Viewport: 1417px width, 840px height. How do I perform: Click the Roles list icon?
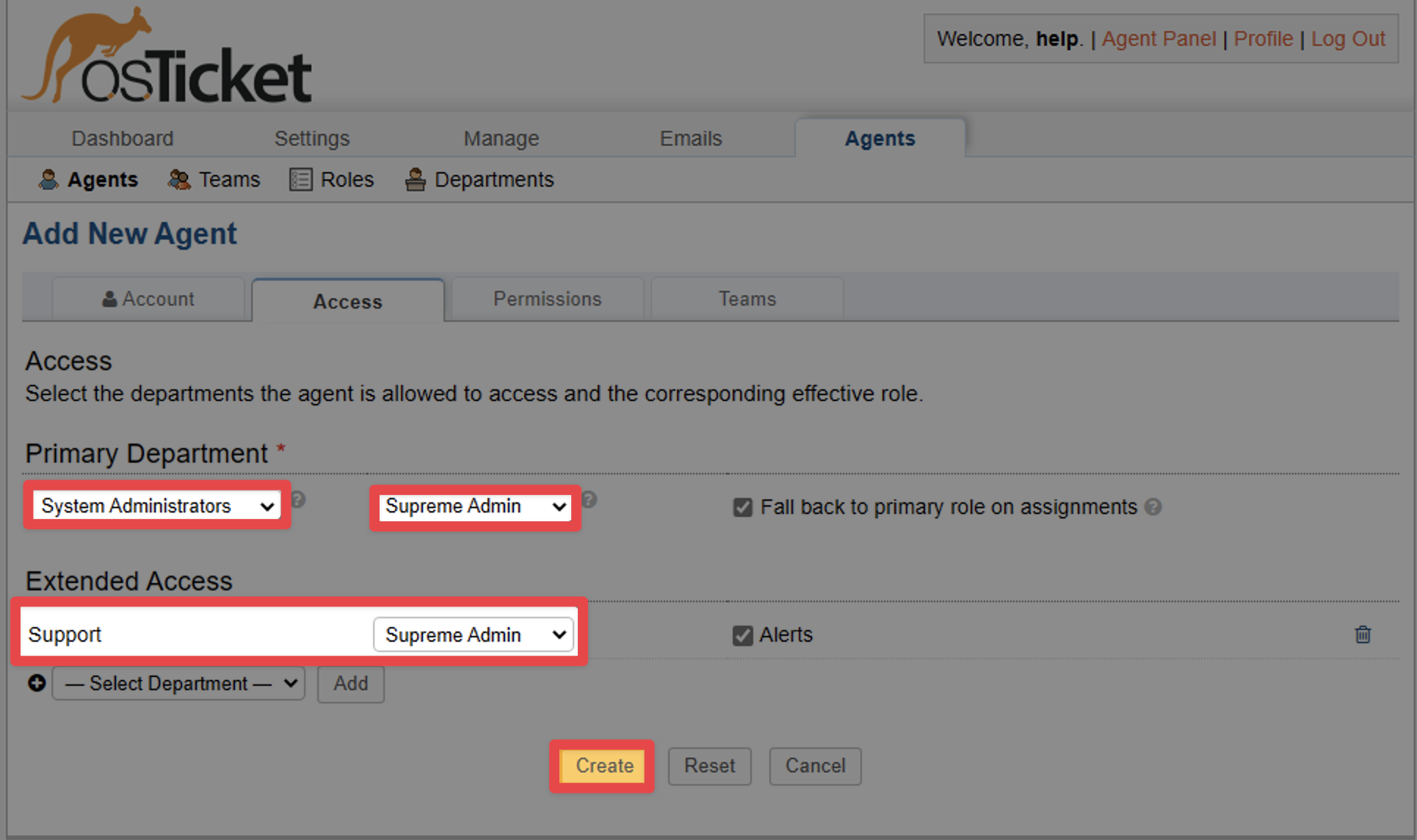pos(301,180)
